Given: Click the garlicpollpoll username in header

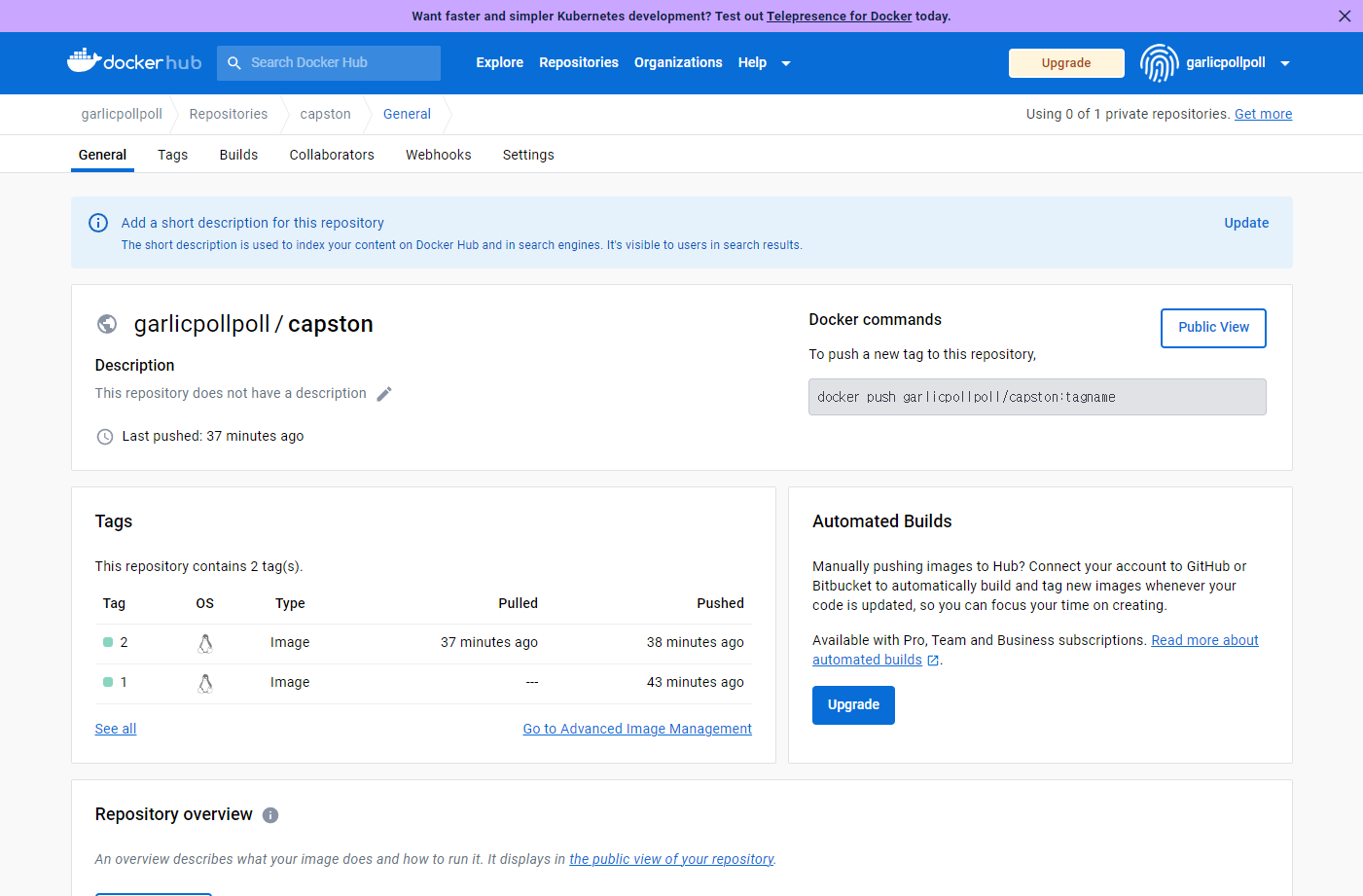Looking at the screenshot, I should [1226, 62].
